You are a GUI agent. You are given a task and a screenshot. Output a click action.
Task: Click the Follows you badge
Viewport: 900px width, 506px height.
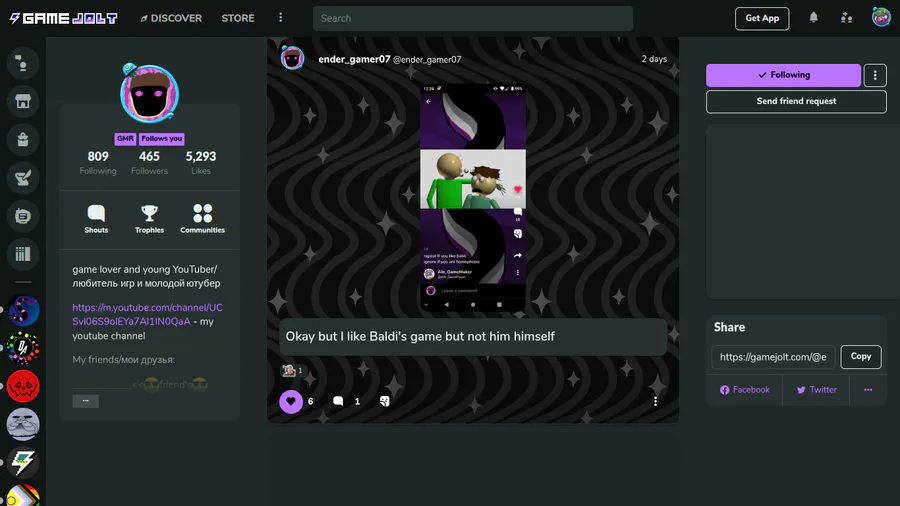tap(161, 139)
